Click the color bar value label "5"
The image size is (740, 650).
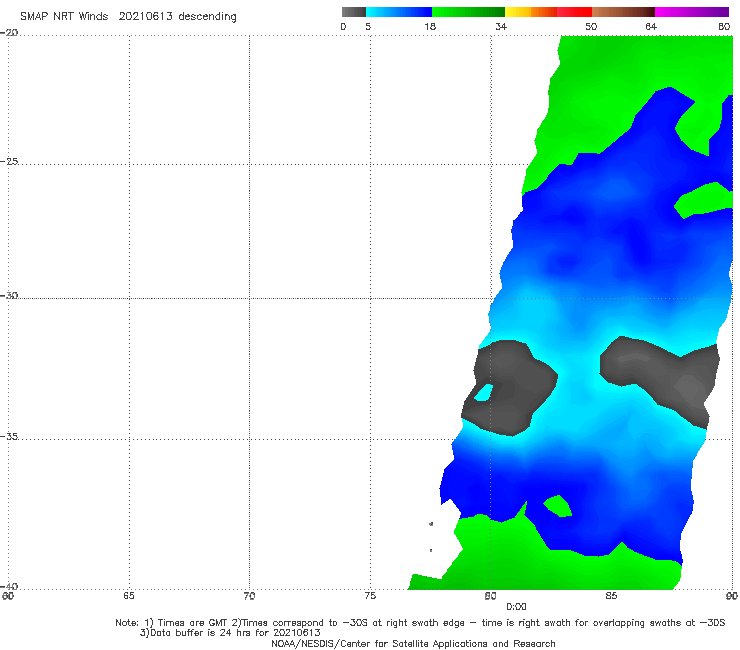(368, 27)
